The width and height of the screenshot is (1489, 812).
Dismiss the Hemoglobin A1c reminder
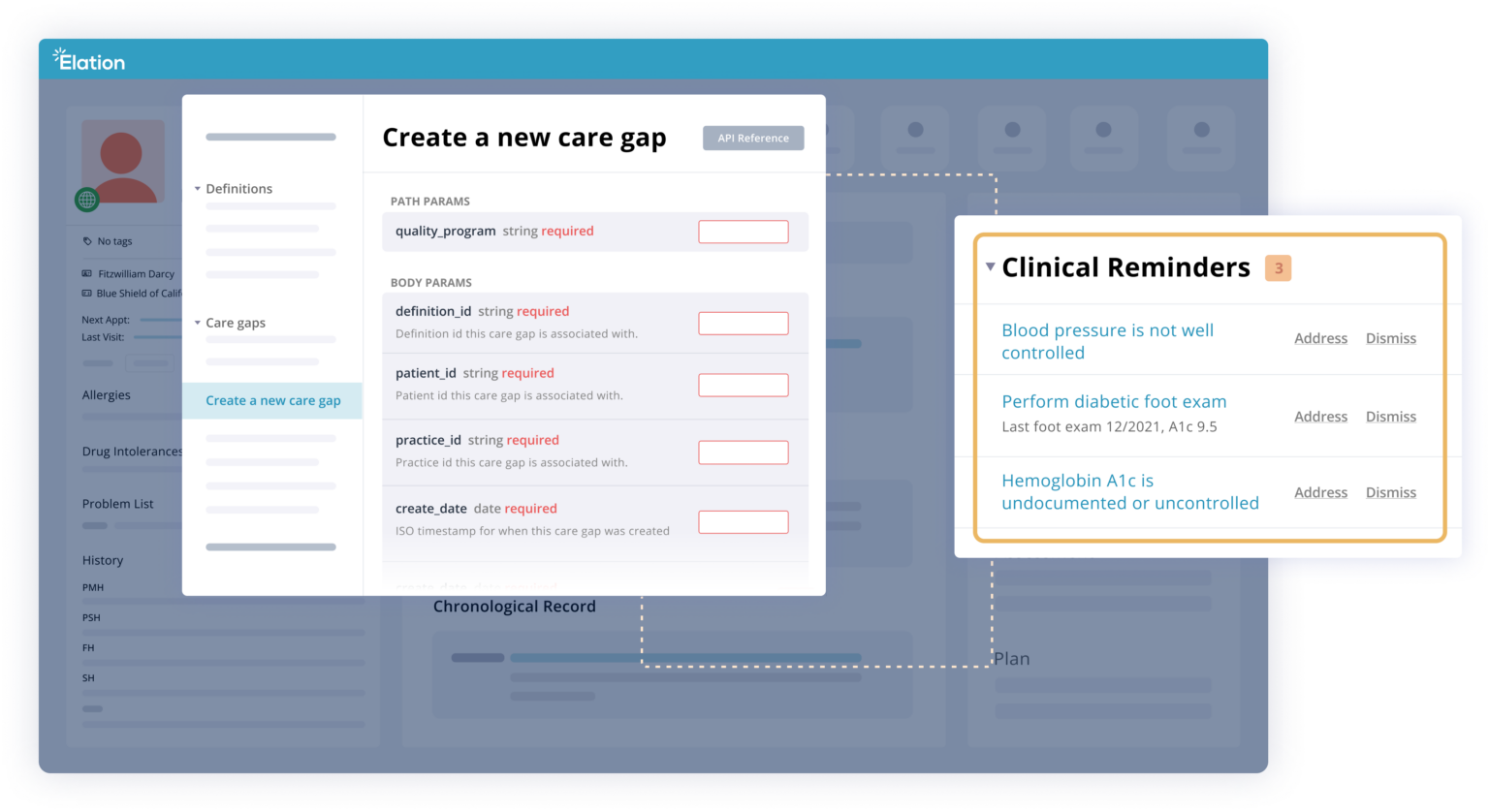tap(1390, 492)
